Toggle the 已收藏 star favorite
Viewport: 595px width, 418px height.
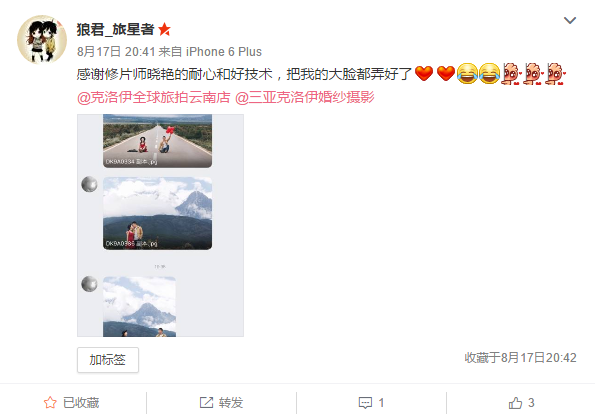(x=50, y=402)
